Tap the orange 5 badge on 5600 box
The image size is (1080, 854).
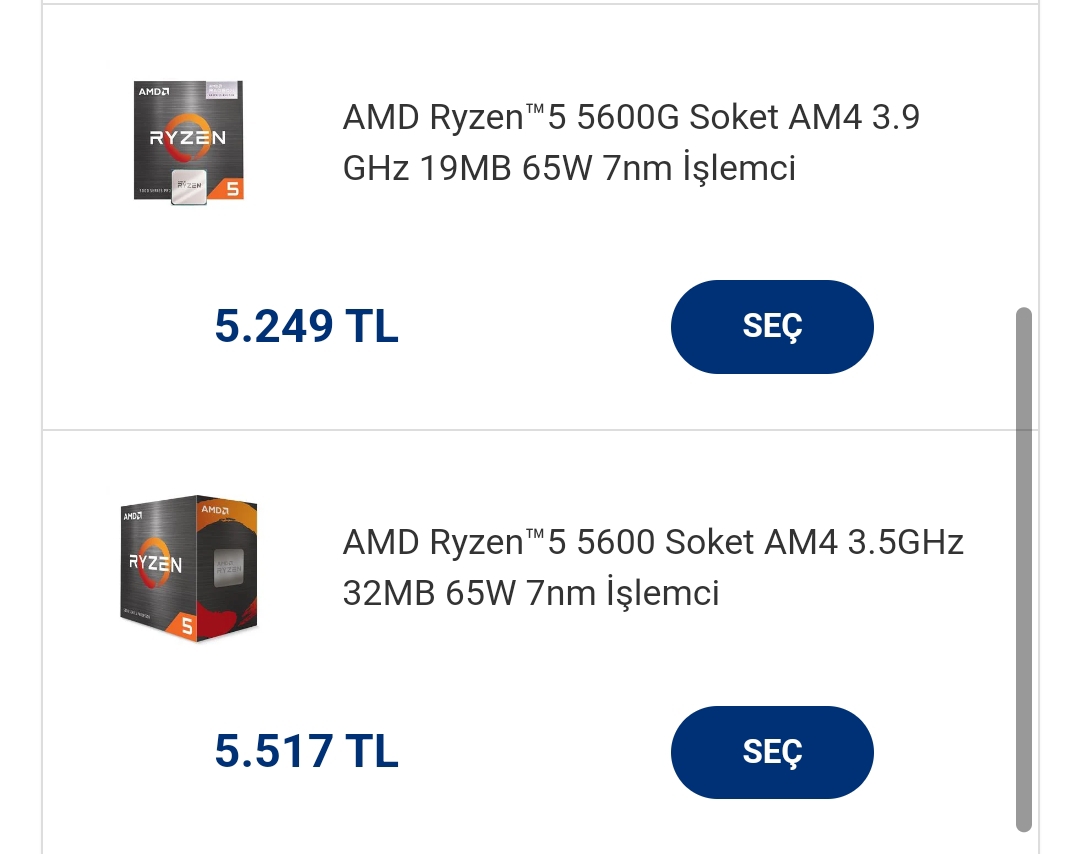tap(187, 626)
